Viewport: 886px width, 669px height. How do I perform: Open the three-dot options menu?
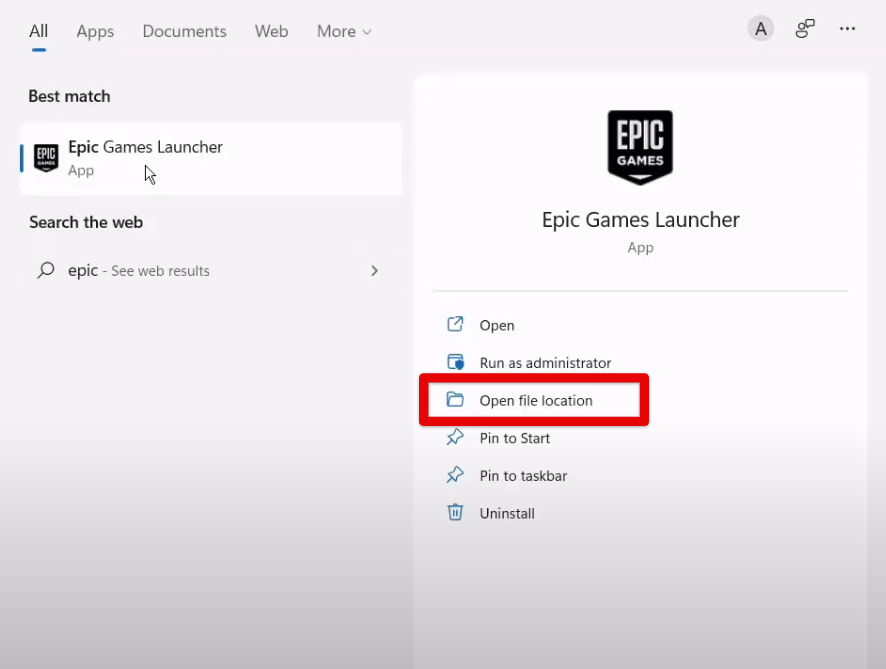[847, 29]
